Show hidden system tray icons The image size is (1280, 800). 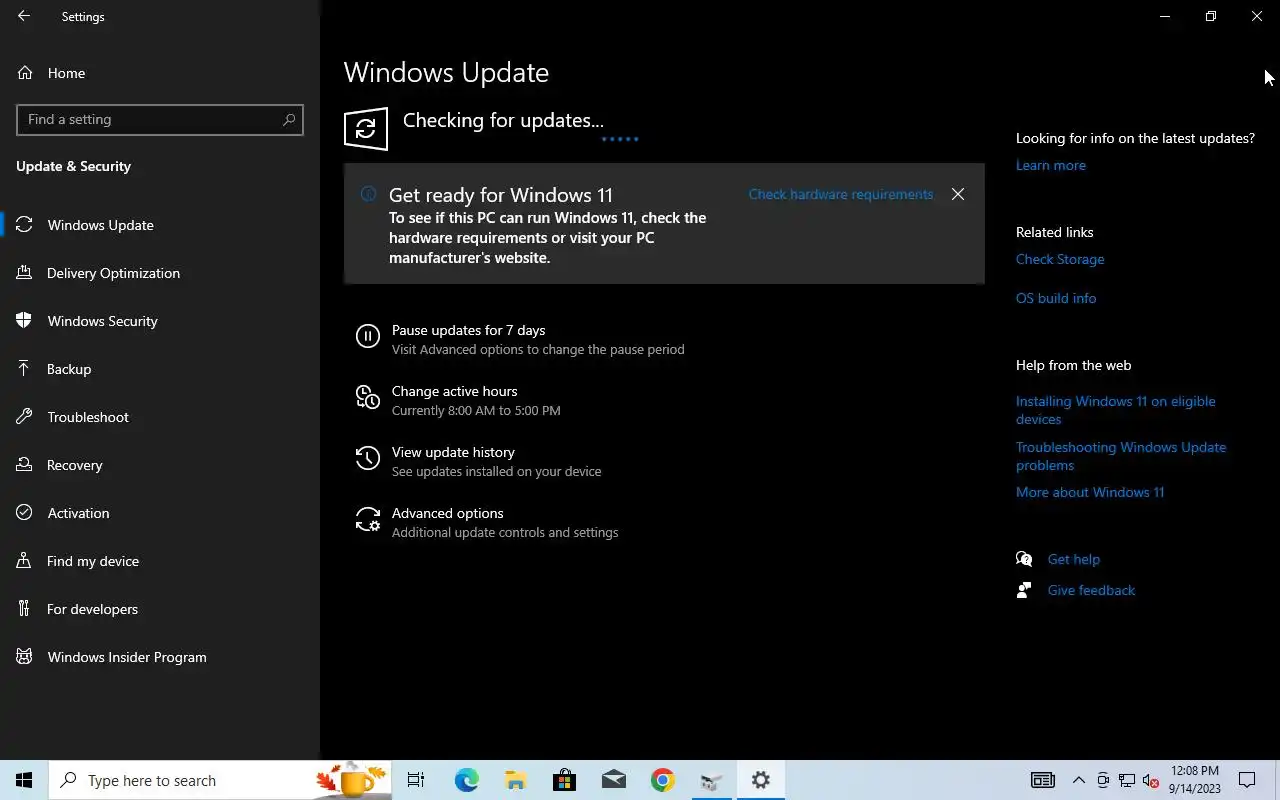coord(1079,780)
